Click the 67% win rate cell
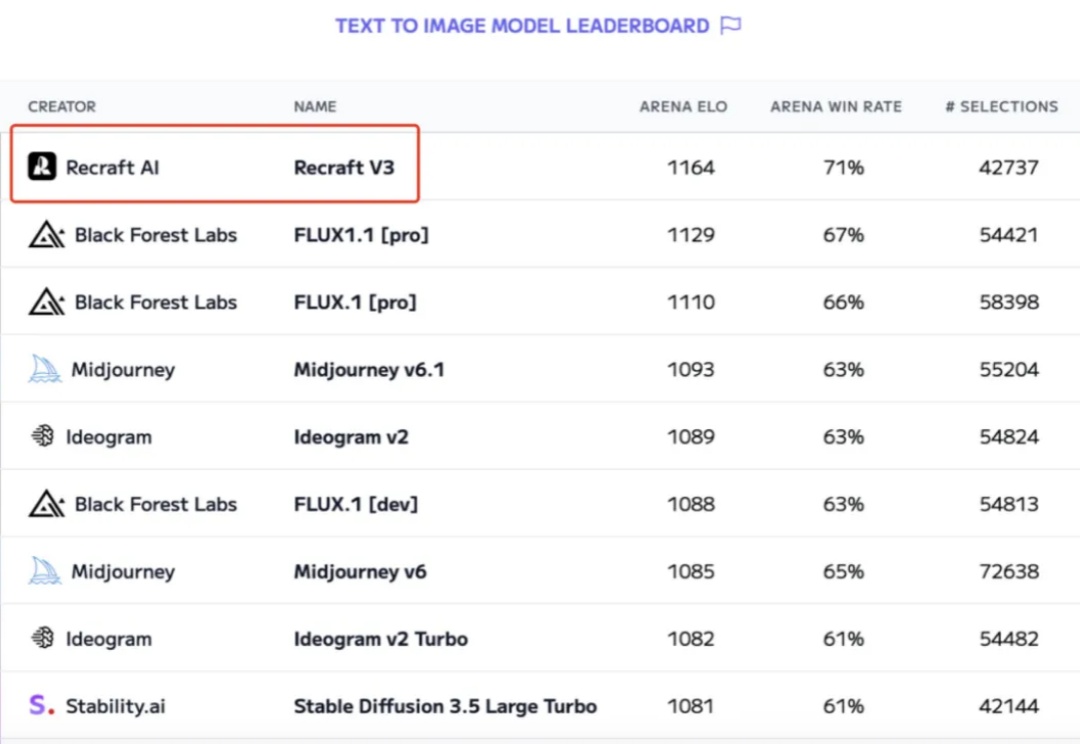Image resolution: width=1080 pixels, height=744 pixels. click(844, 235)
